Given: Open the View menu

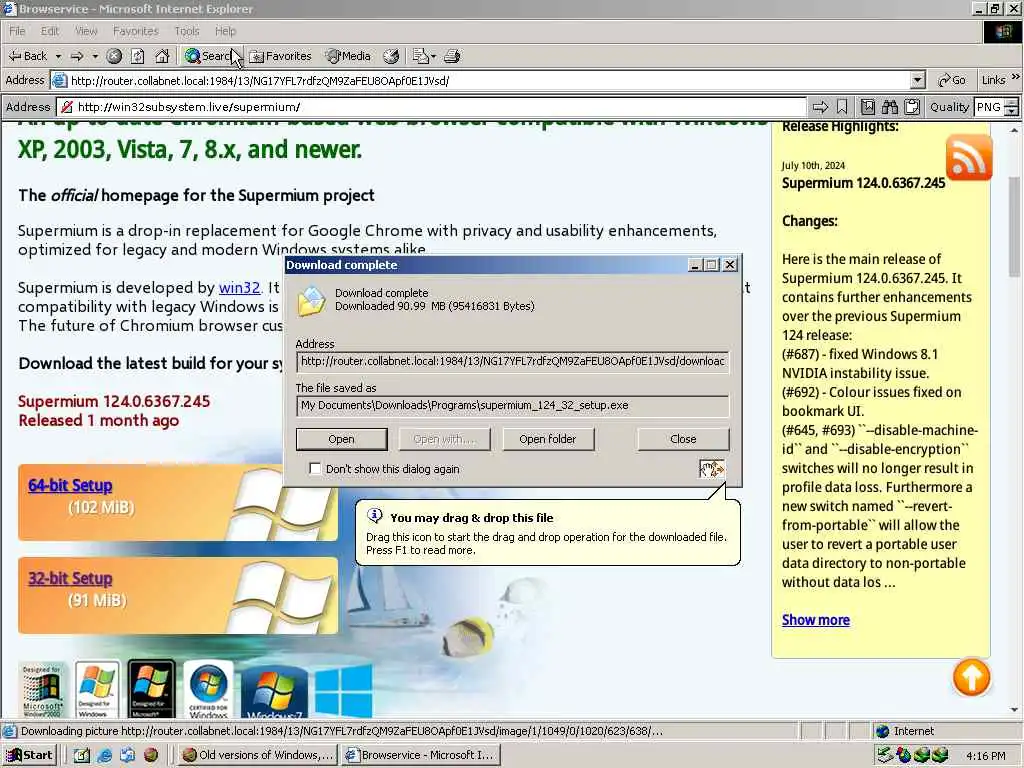Looking at the screenshot, I should point(86,31).
